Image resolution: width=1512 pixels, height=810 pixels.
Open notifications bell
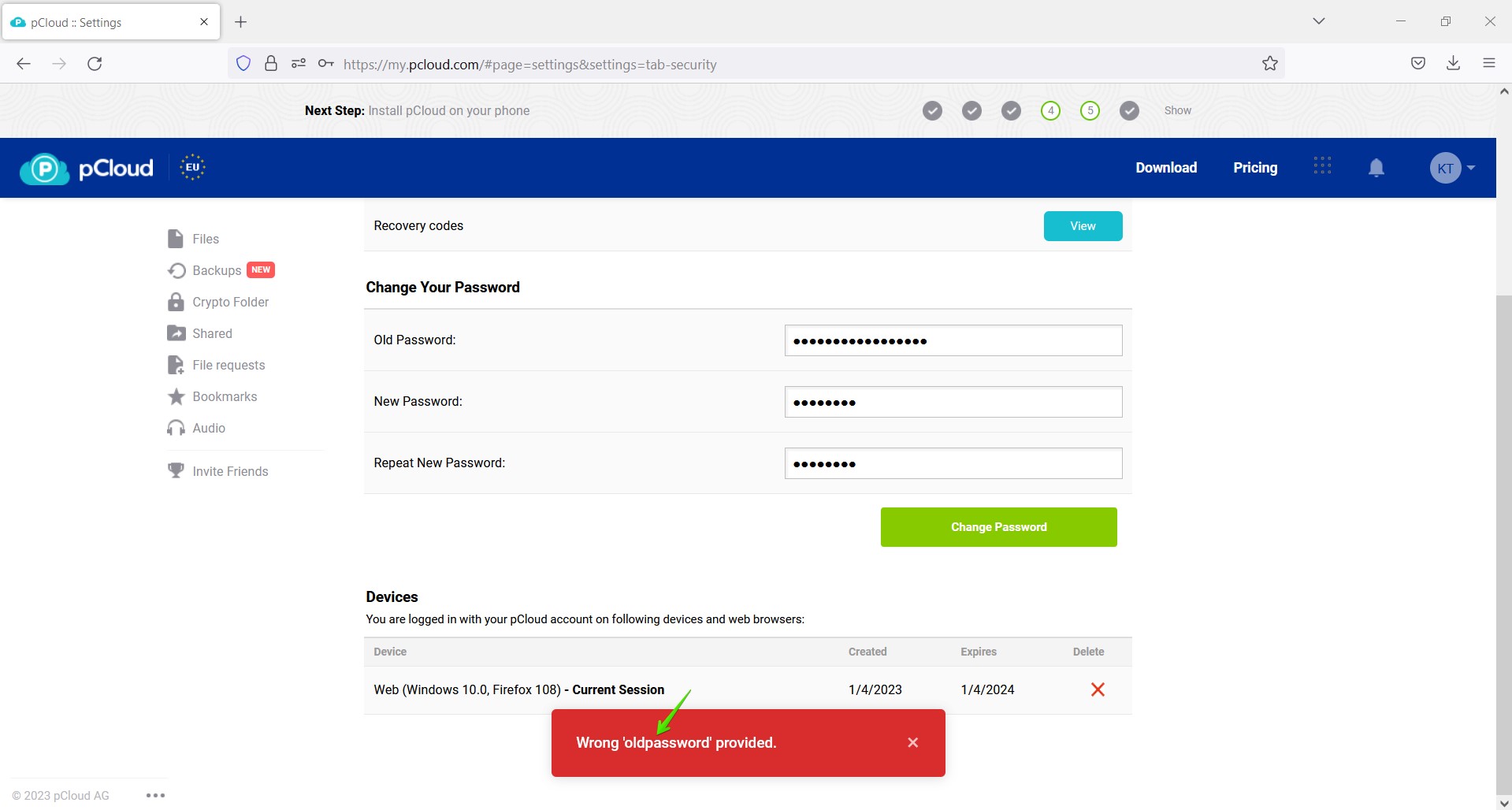point(1376,167)
